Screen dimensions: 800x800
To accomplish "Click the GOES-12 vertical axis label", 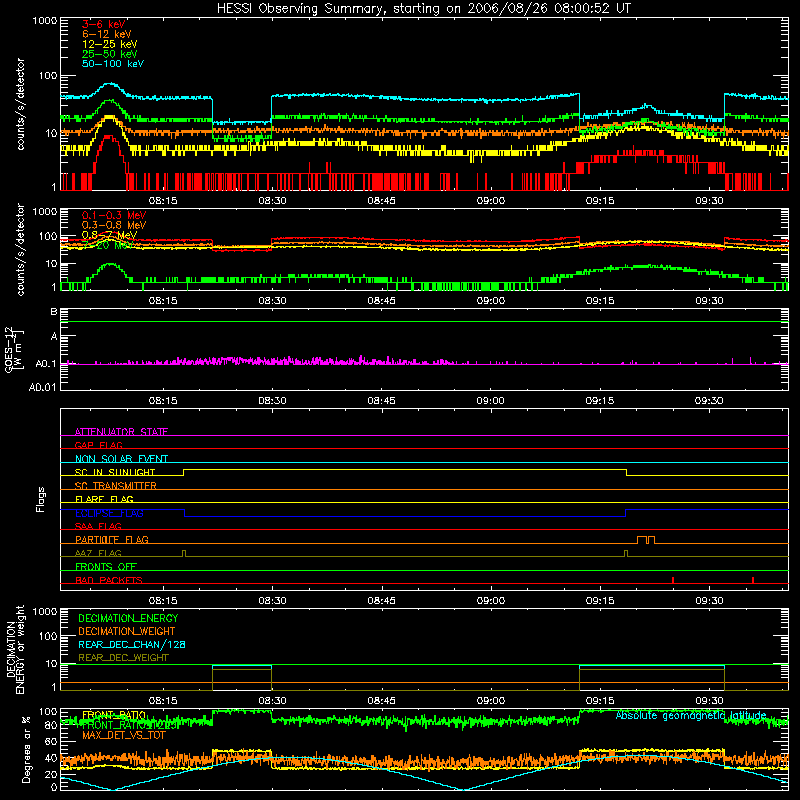I will pyautogui.click(x=13, y=349).
